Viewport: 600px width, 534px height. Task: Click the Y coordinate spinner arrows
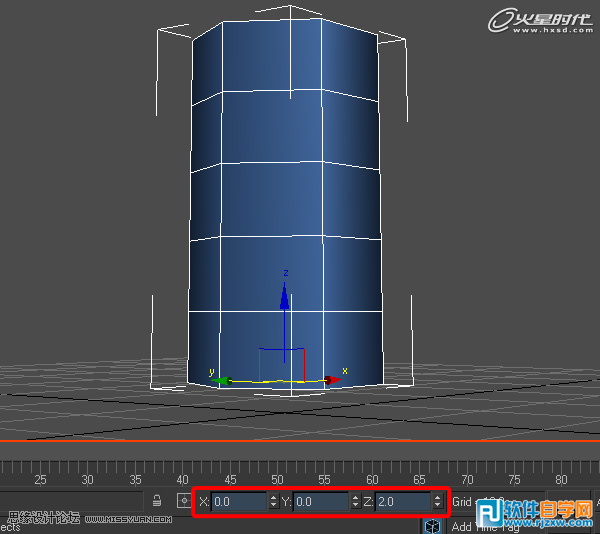click(356, 501)
